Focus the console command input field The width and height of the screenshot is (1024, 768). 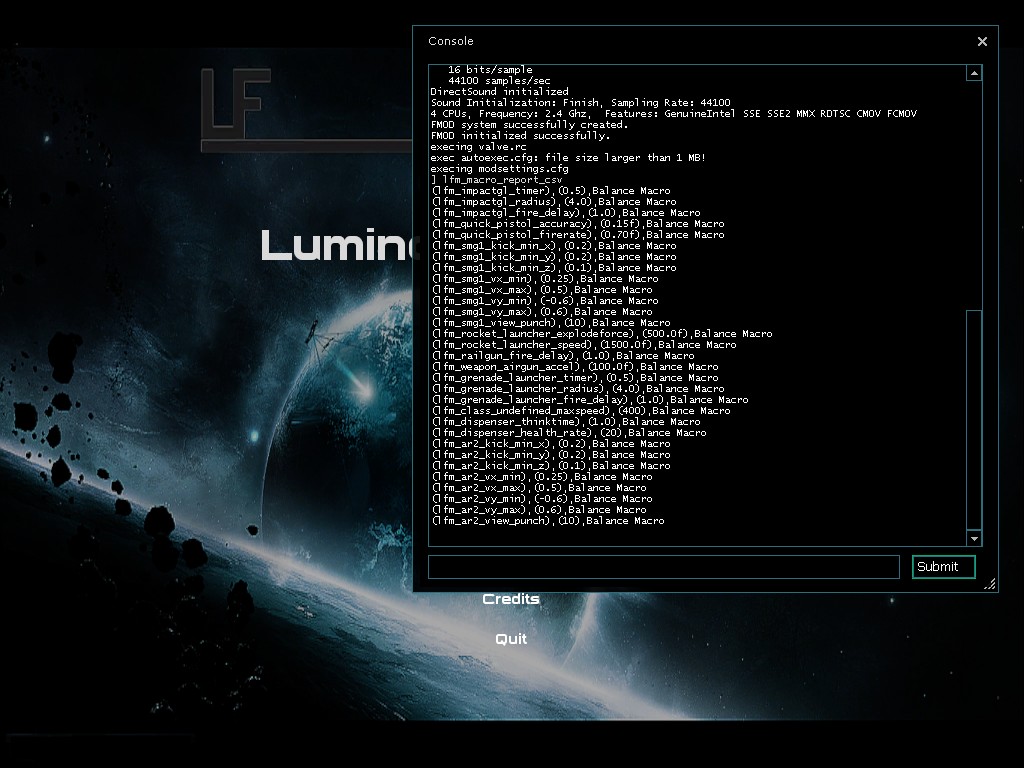coord(663,567)
